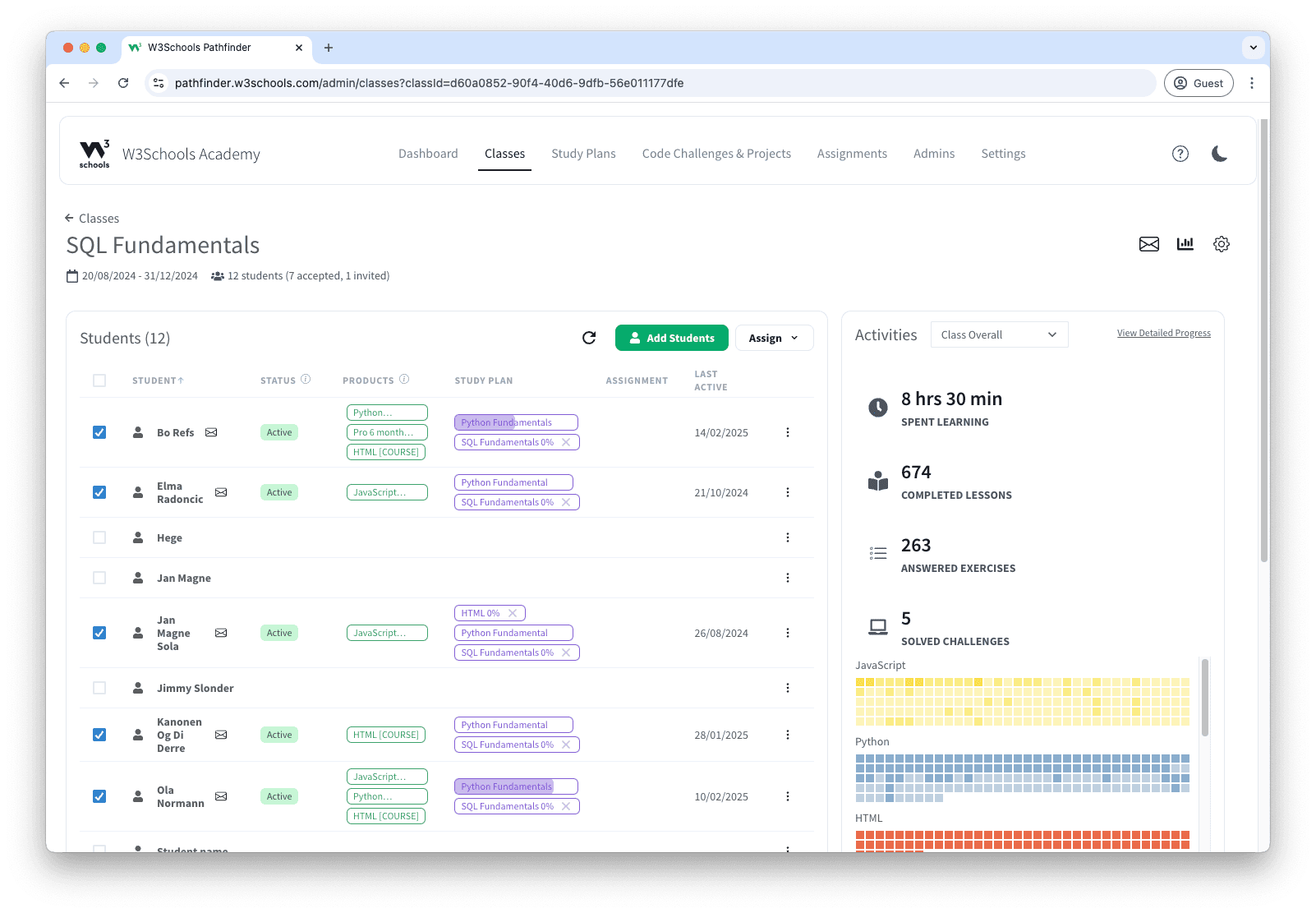Open the Assign dropdown
Viewport: 1316px width, 913px height.
click(x=773, y=338)
